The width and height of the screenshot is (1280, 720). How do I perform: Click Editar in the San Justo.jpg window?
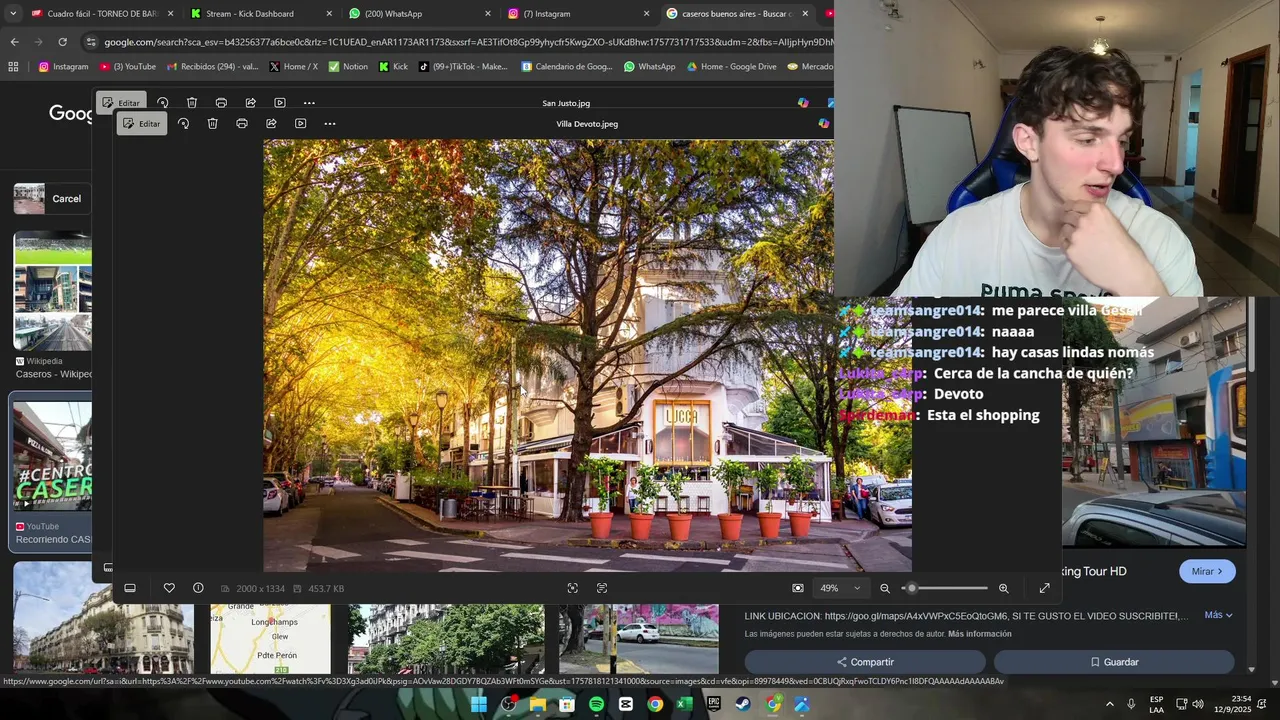point(121,103)
